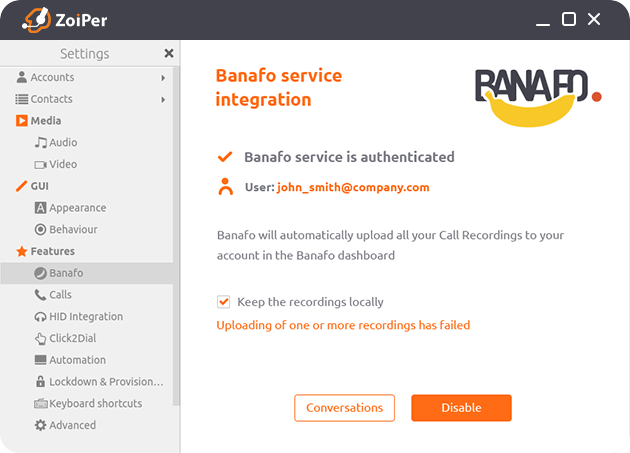Open Click2Dial settings
This screenshot has height=453, width=630.
pos(73,338)
